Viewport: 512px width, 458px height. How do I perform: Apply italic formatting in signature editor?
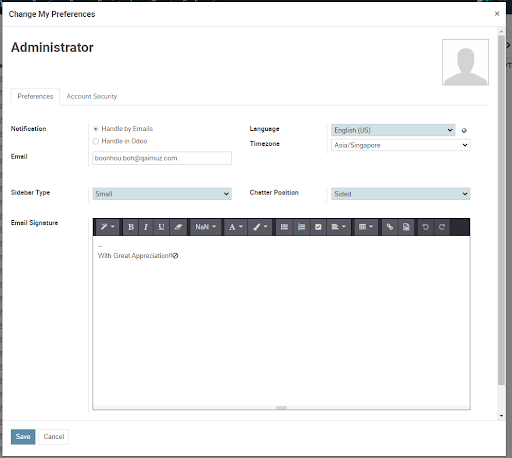coord(146,227)
